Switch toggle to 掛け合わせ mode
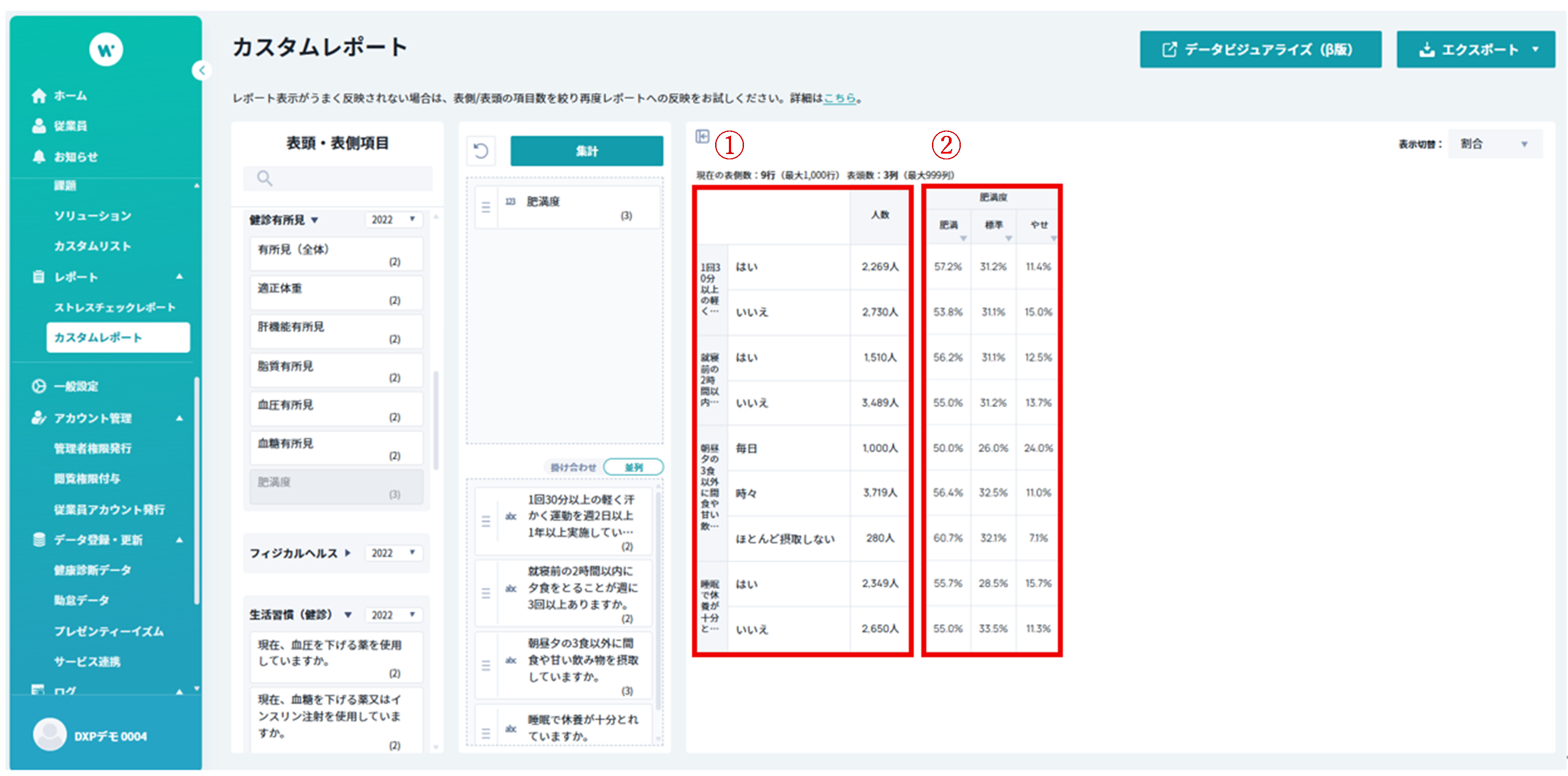1568x776 pixels. point(573,467)
